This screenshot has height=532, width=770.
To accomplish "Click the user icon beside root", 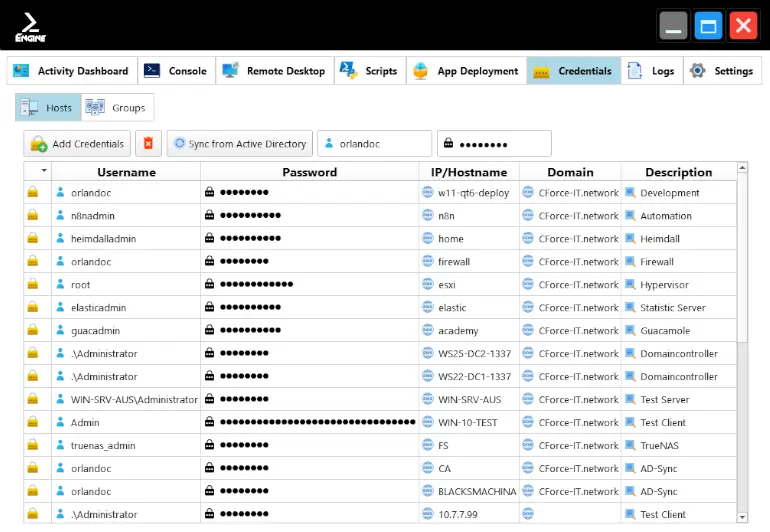I will point(60,285).
